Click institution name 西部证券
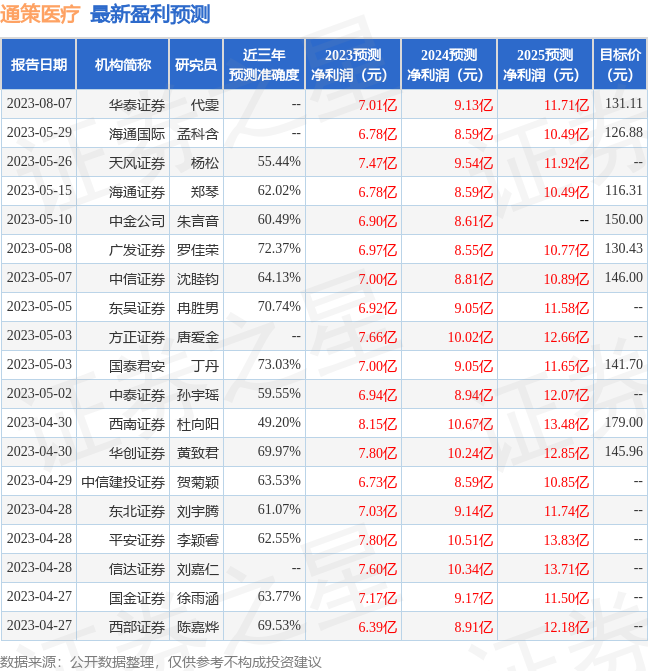Viewport: 648px width, 671px height. pos(137,627)
